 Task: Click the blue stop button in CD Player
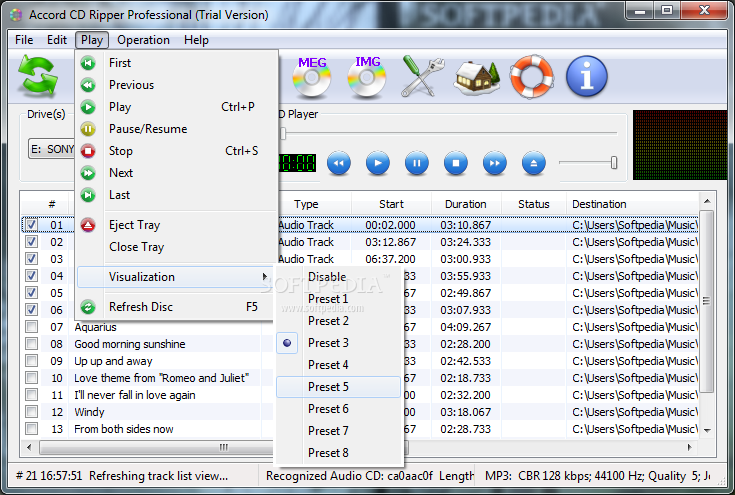tap(456, 163)
